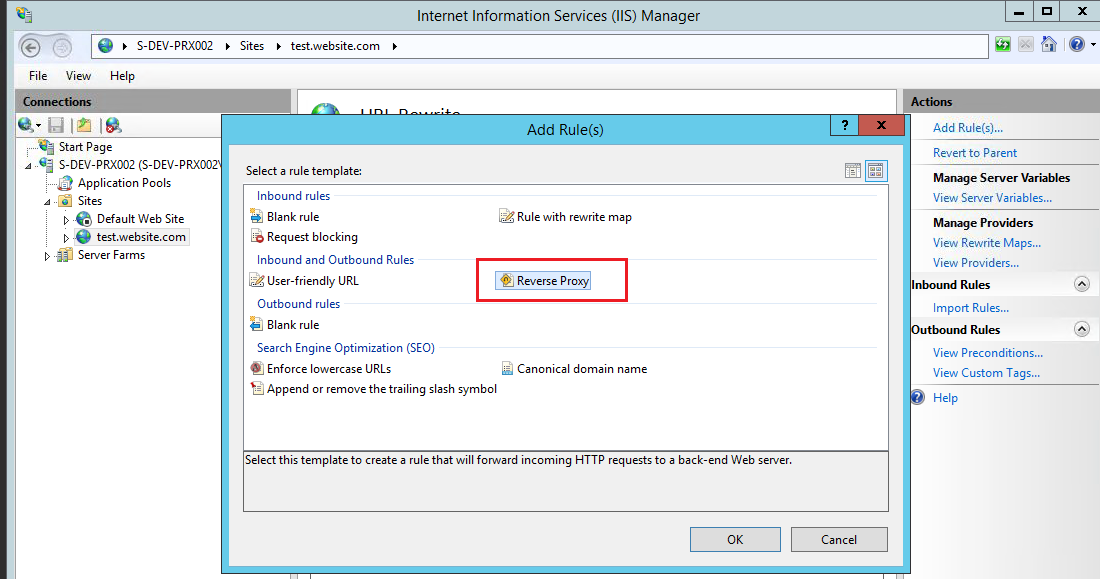Select Canonical domain name template
The image size is (1100, 579).
point(581,369)
